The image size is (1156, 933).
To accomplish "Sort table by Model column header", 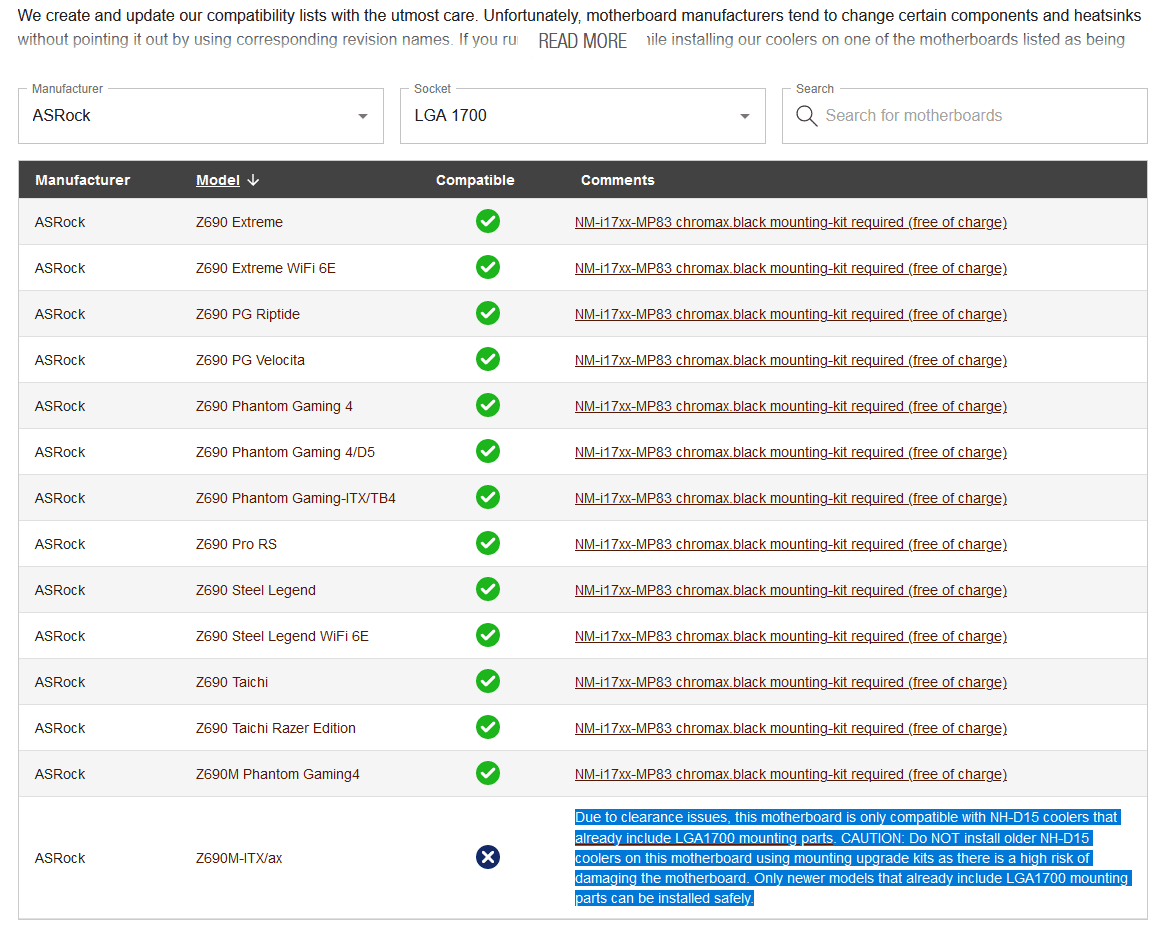I will 217,180.
